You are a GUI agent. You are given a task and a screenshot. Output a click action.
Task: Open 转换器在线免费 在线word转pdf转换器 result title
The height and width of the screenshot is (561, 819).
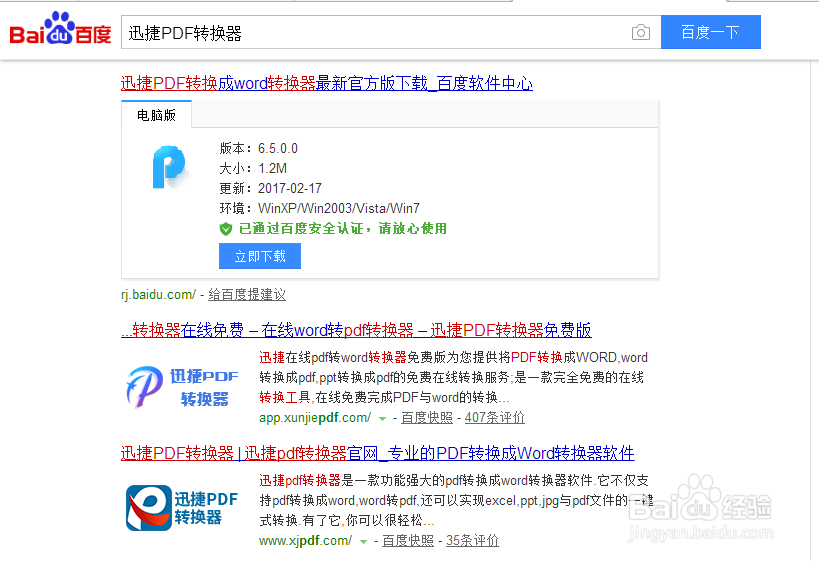click(x=356, y=330)
